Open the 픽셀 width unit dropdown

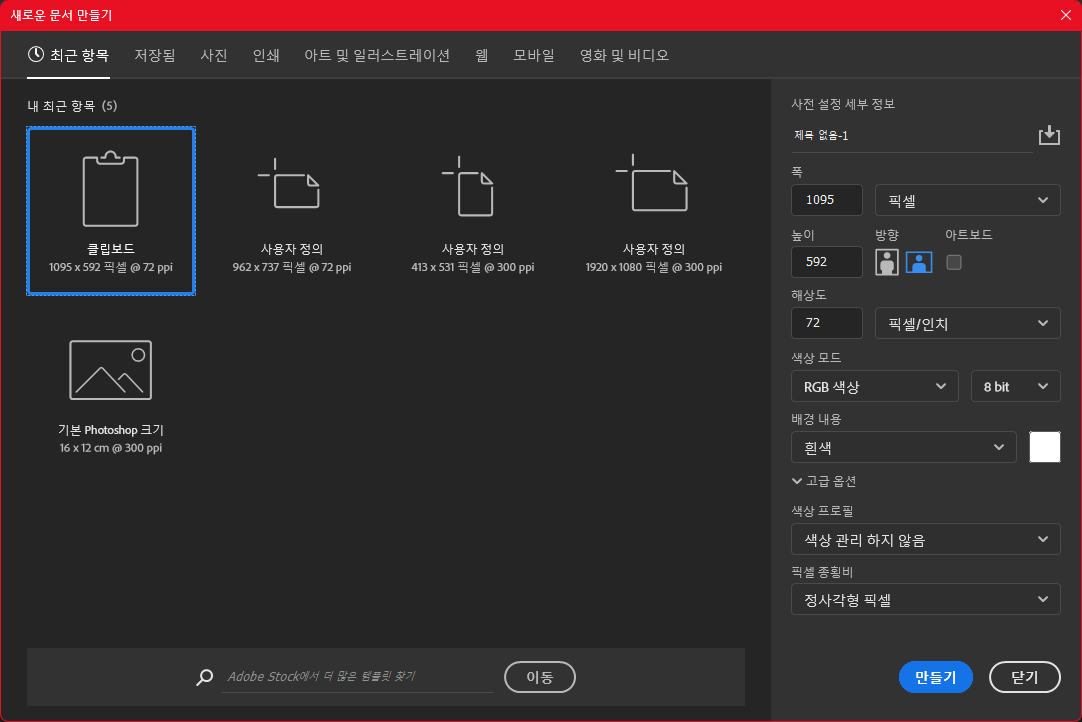(967, 200)
